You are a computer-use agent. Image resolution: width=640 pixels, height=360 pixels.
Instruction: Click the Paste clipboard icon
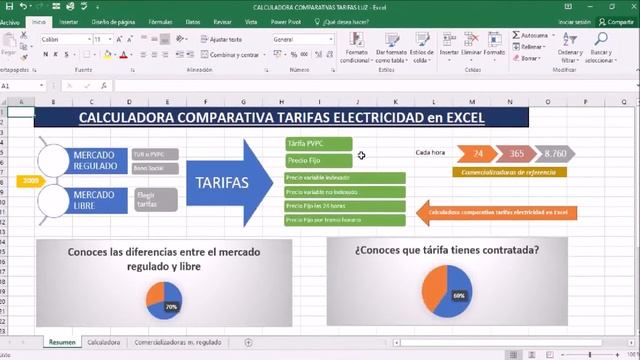pos(9,41)
